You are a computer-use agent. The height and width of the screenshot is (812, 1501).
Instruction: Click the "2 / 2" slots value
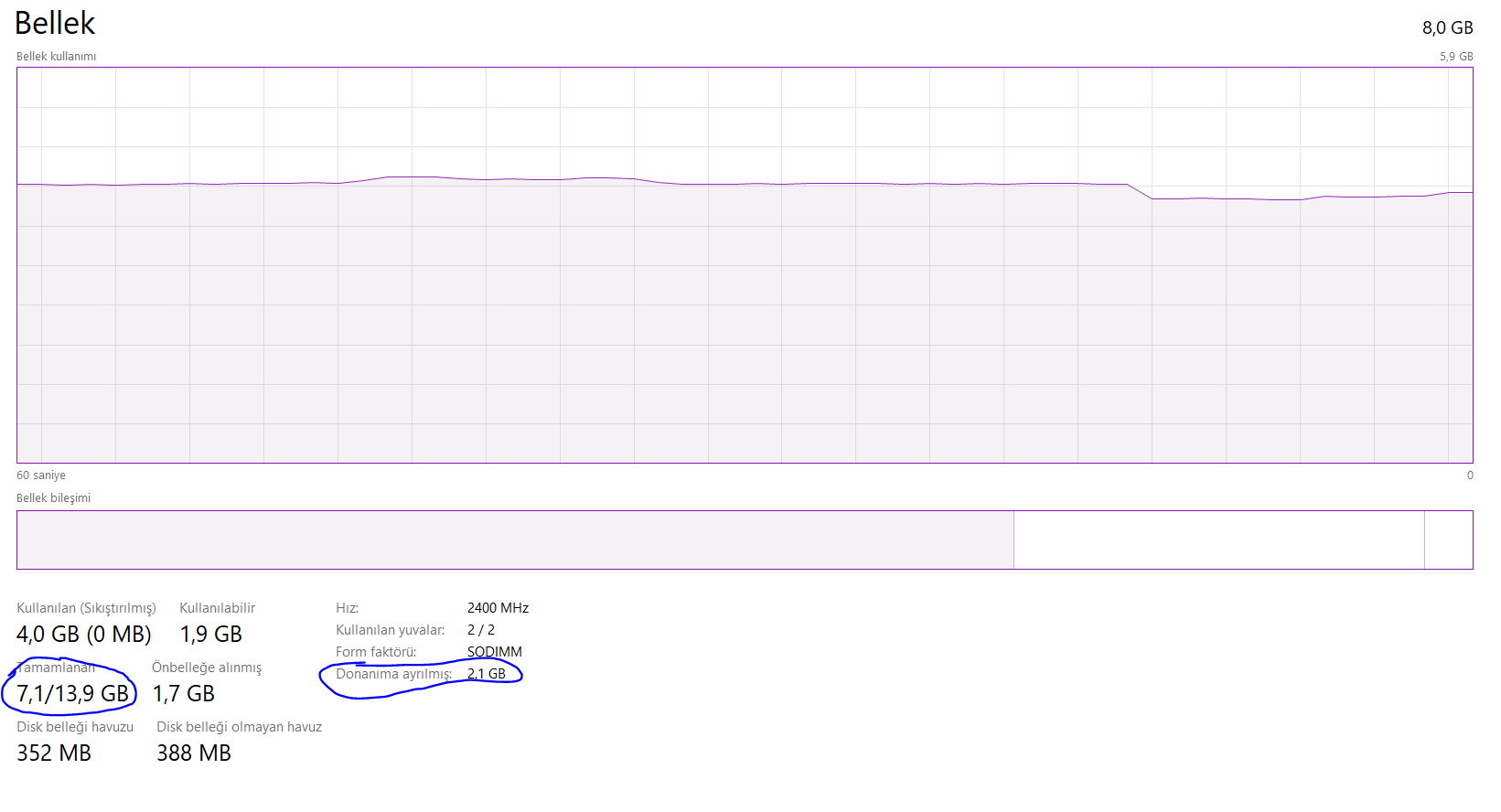coord(481,630)
